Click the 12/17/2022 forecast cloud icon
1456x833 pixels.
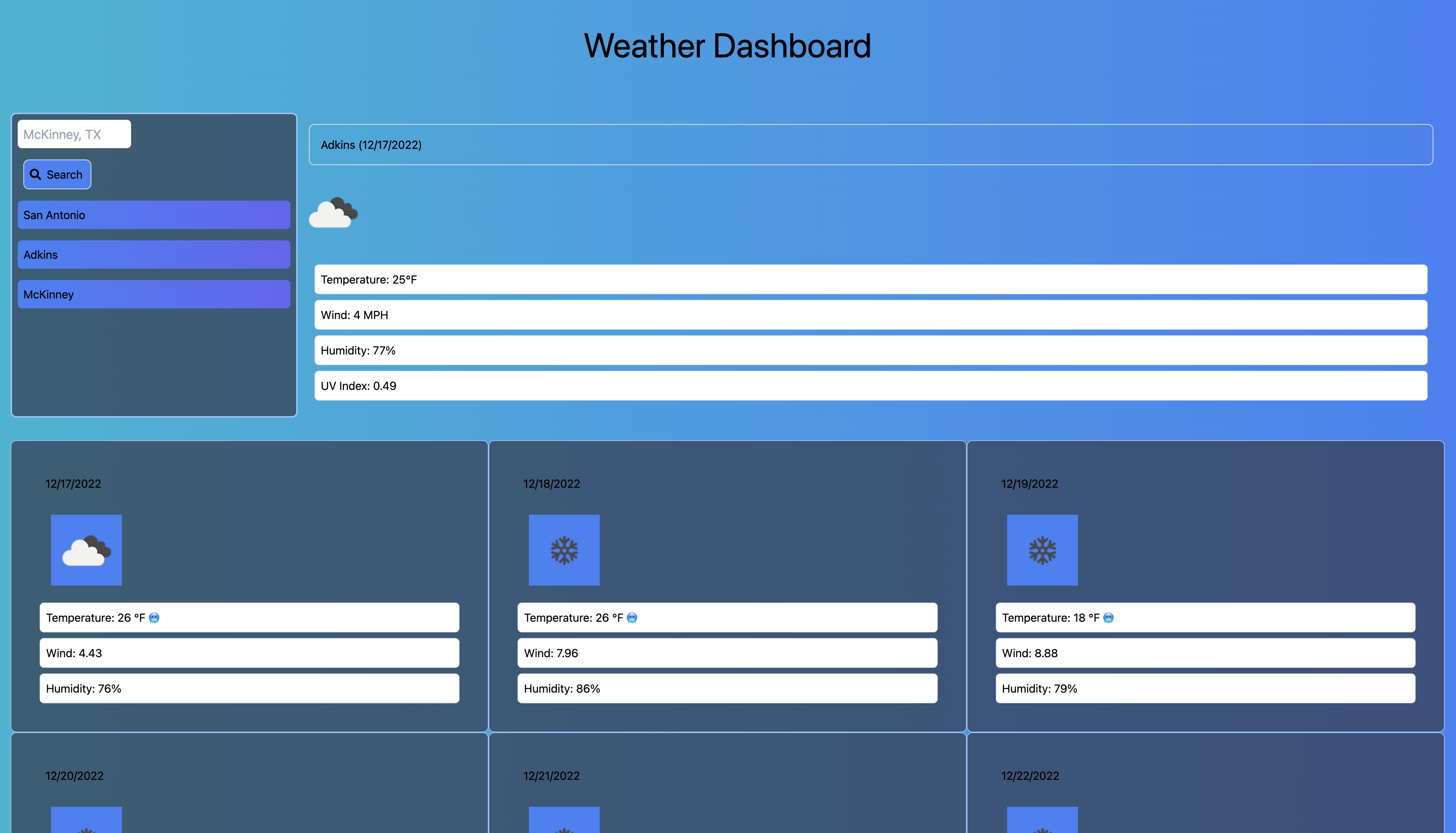86,550
